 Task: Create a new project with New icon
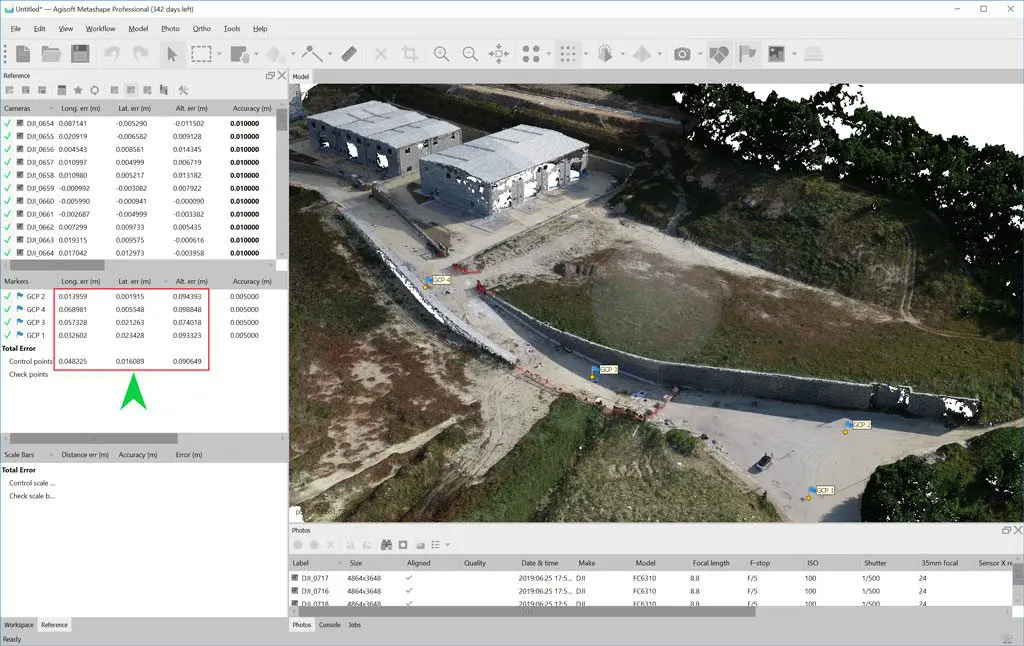23,54
